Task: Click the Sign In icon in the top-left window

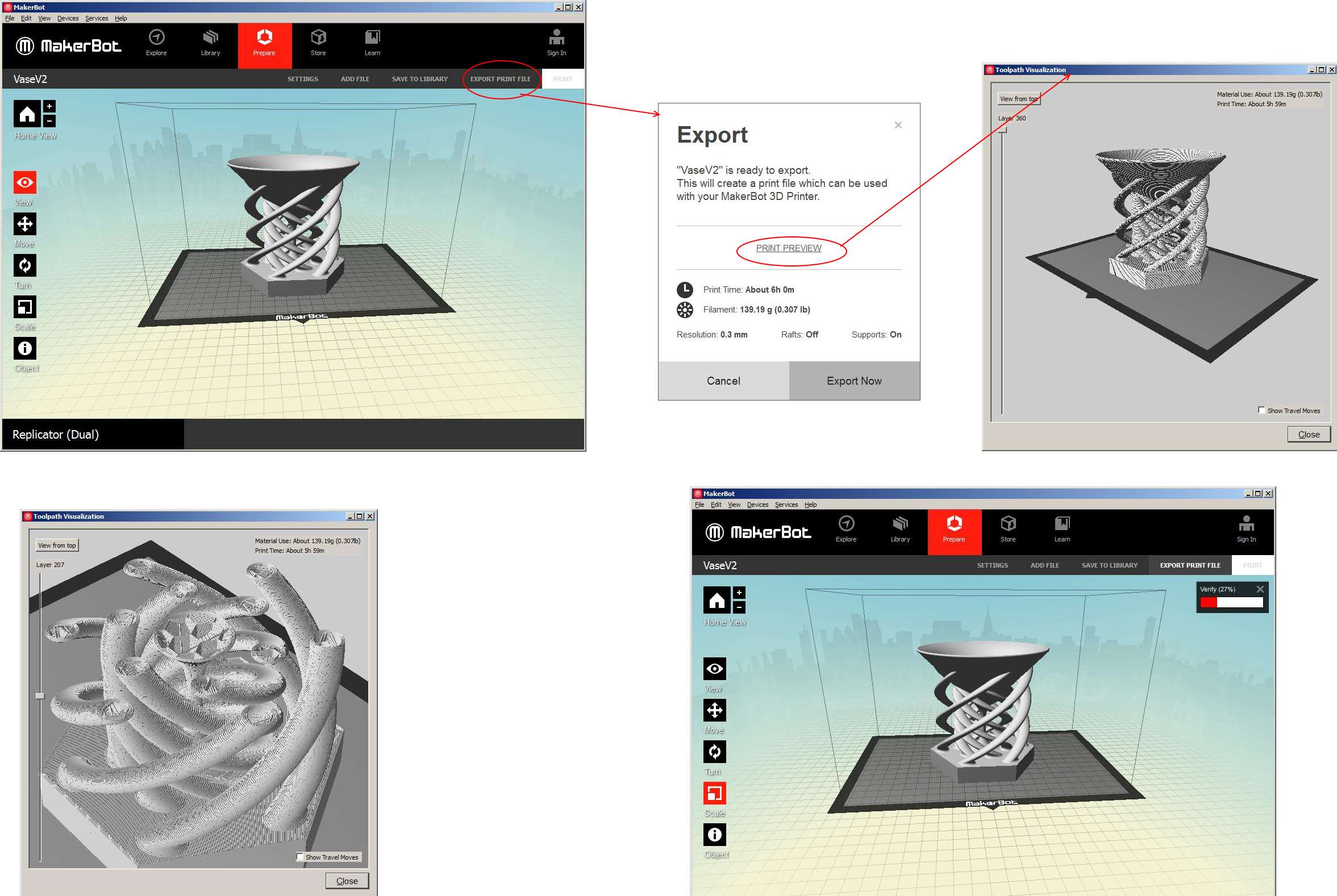Action: [x=556, y=37]
